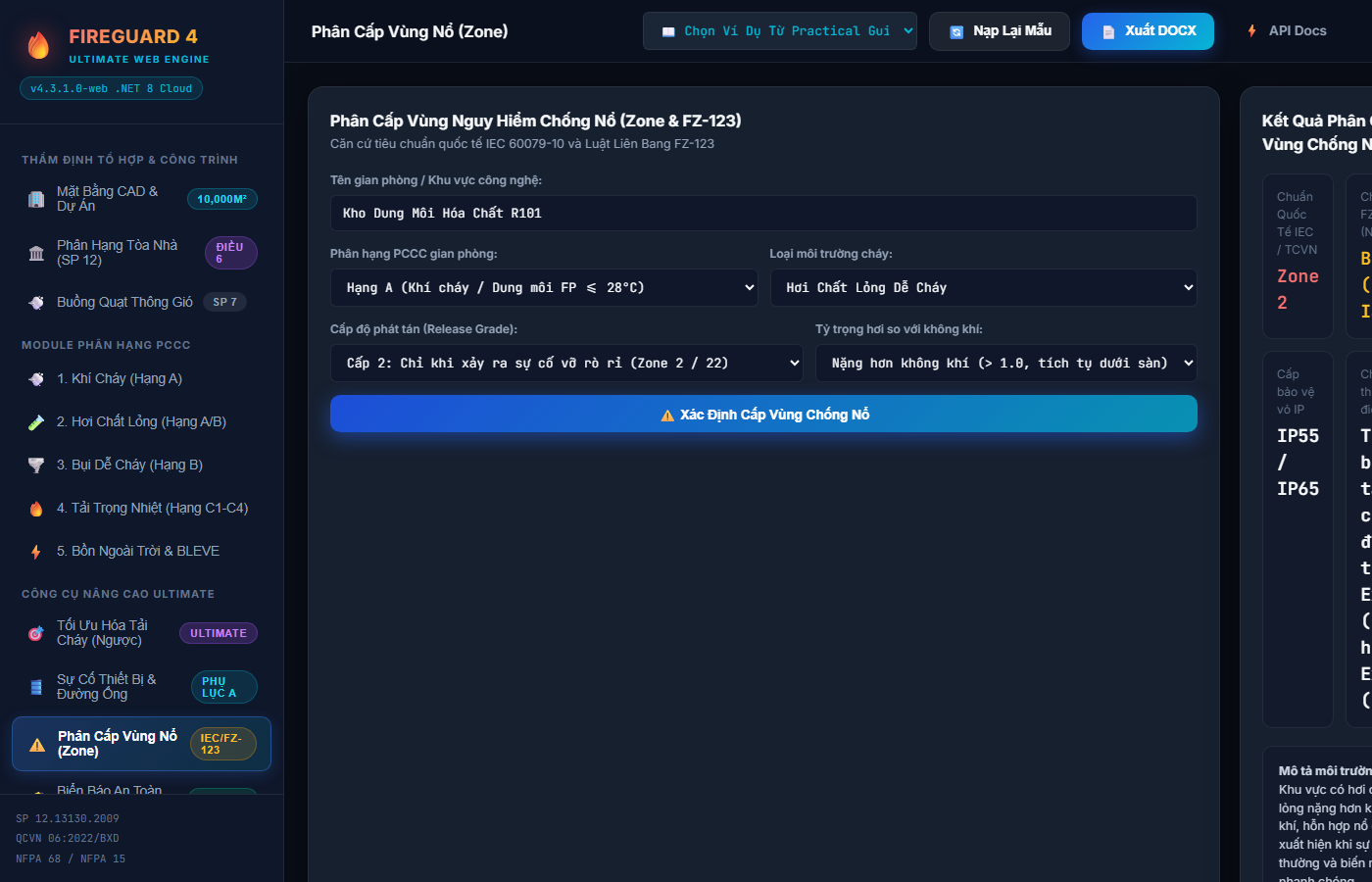
Task: Click the warning icon on Xác Định button
Action: click(667, 416)
